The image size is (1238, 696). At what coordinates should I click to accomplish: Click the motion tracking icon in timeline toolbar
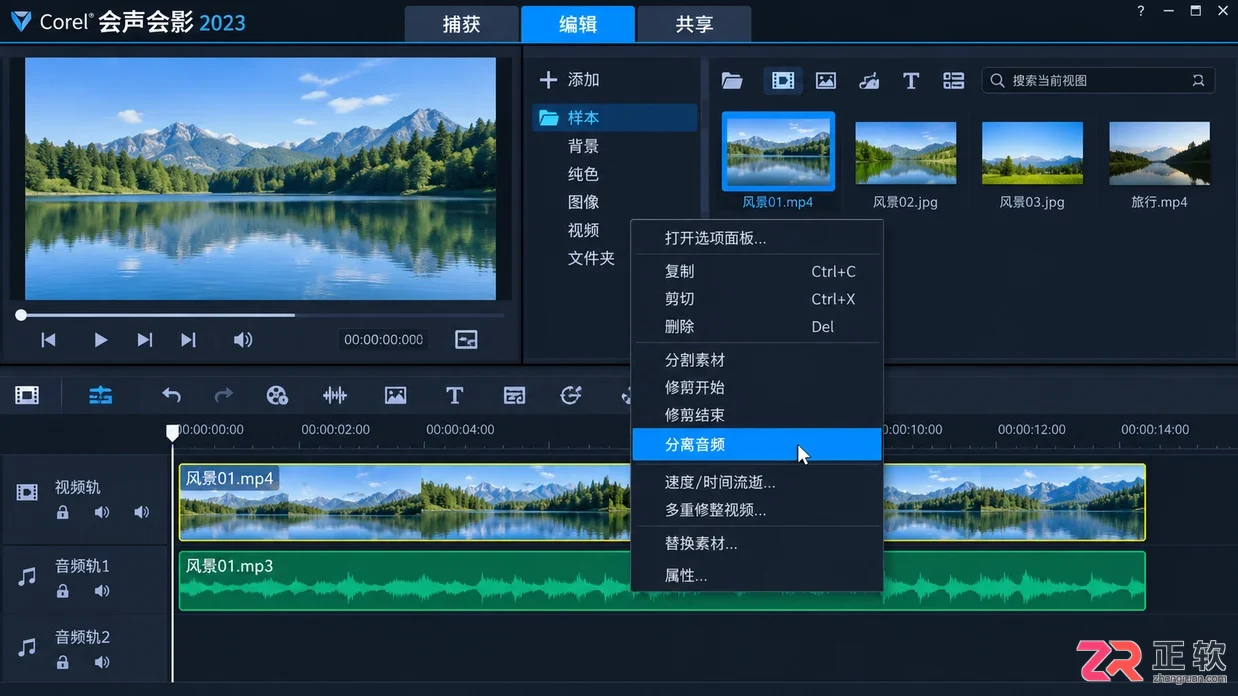coord(571,396)
